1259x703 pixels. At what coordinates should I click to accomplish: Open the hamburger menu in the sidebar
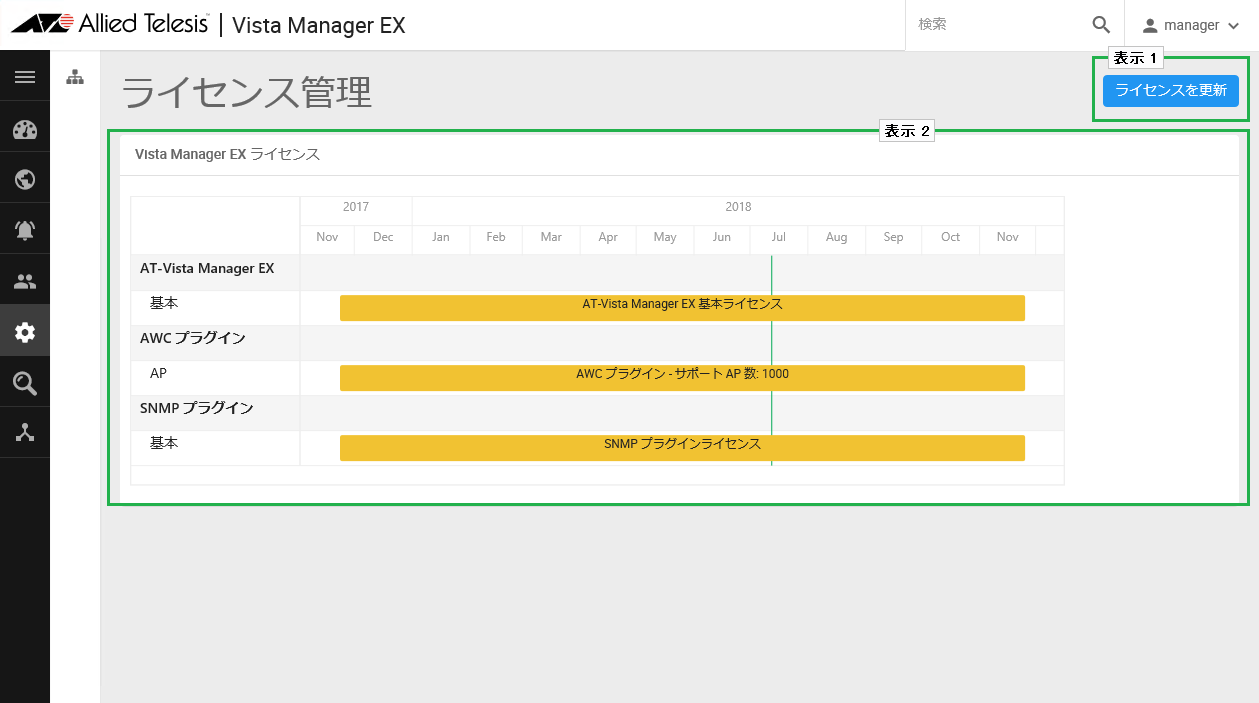click(x=25, y=77)
